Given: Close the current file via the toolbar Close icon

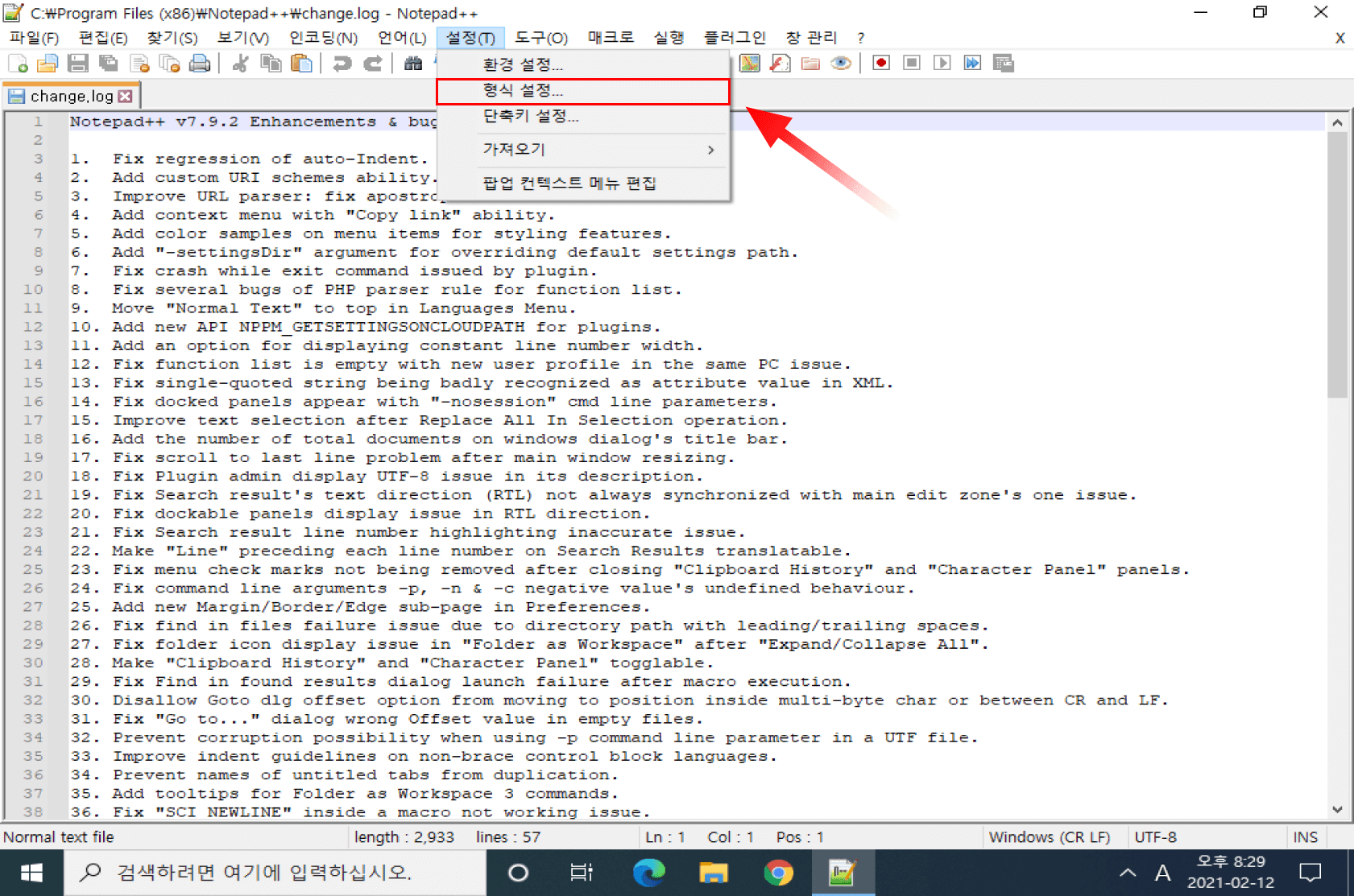Looking at the screenshot, I should coord(139,64).
